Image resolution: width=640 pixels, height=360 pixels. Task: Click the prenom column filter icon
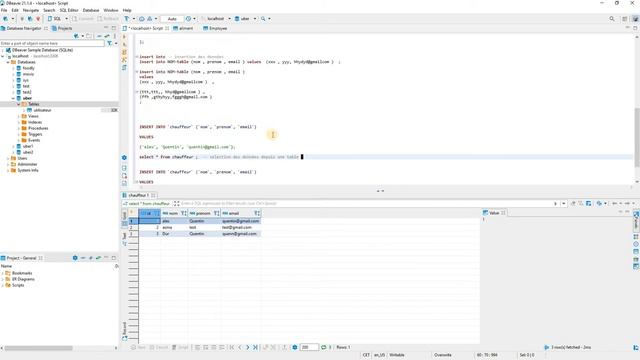(216, 213)
